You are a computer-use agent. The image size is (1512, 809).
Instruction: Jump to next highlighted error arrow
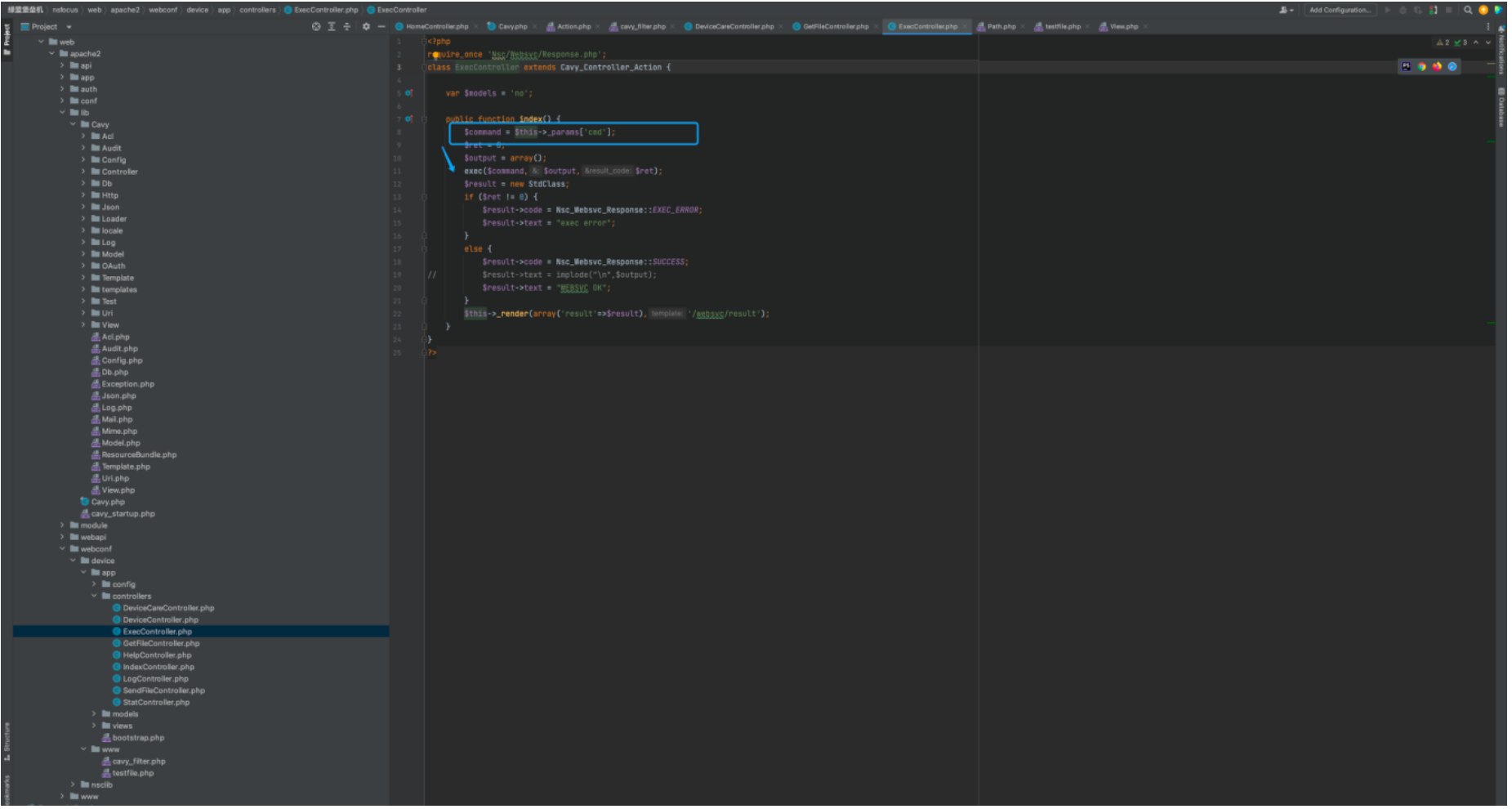tap(1487, 42)
